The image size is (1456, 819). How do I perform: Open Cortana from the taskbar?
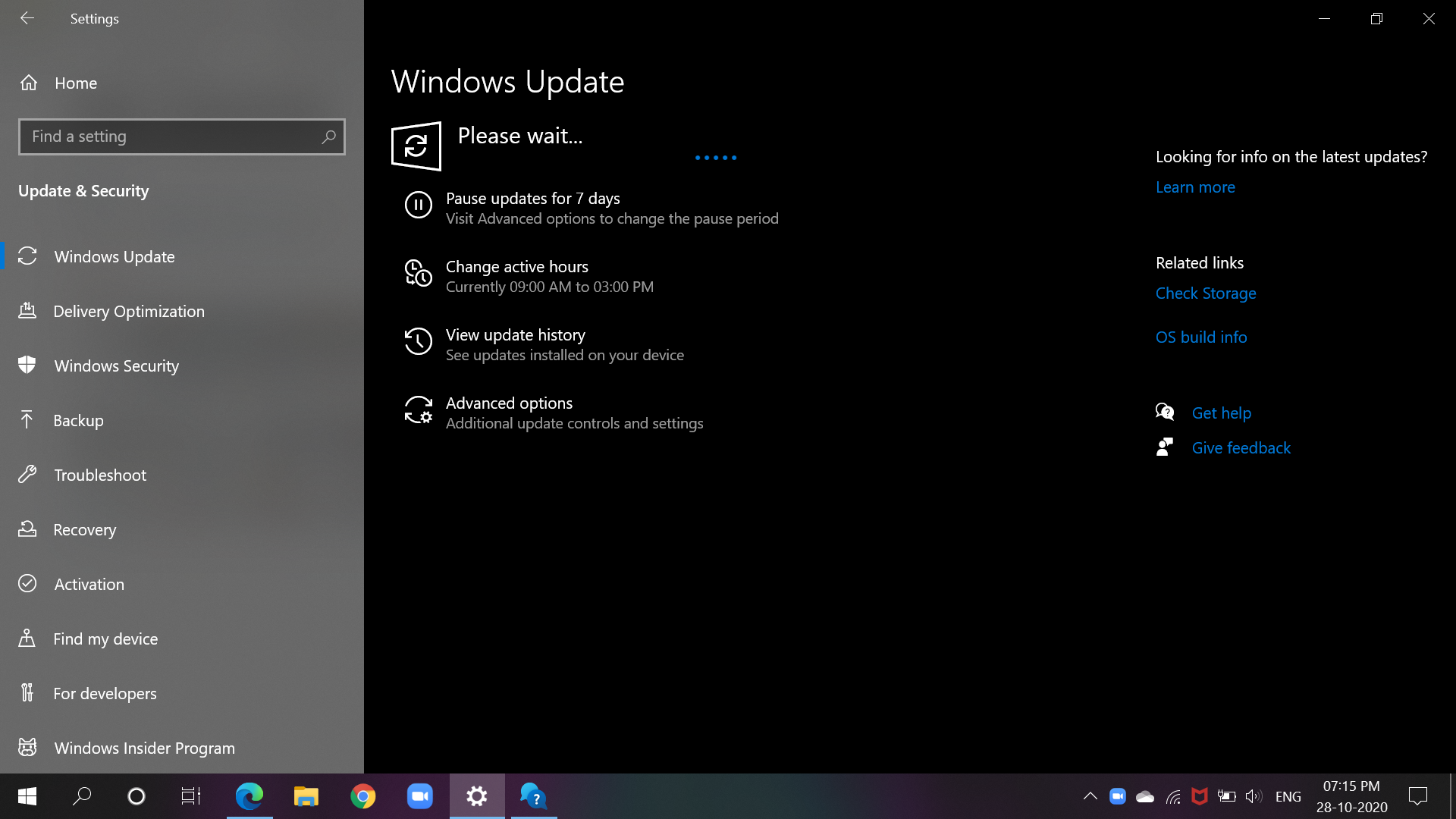(x=136, y=796)
